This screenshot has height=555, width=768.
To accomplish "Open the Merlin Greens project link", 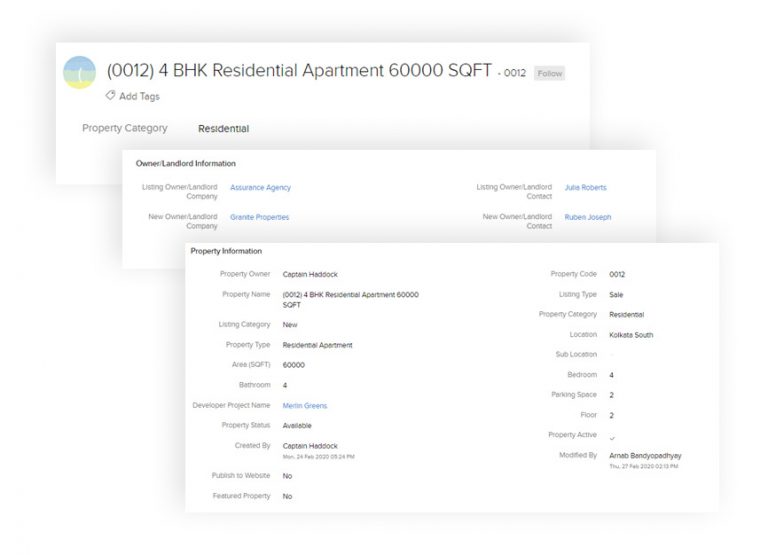I will point(304,405).
